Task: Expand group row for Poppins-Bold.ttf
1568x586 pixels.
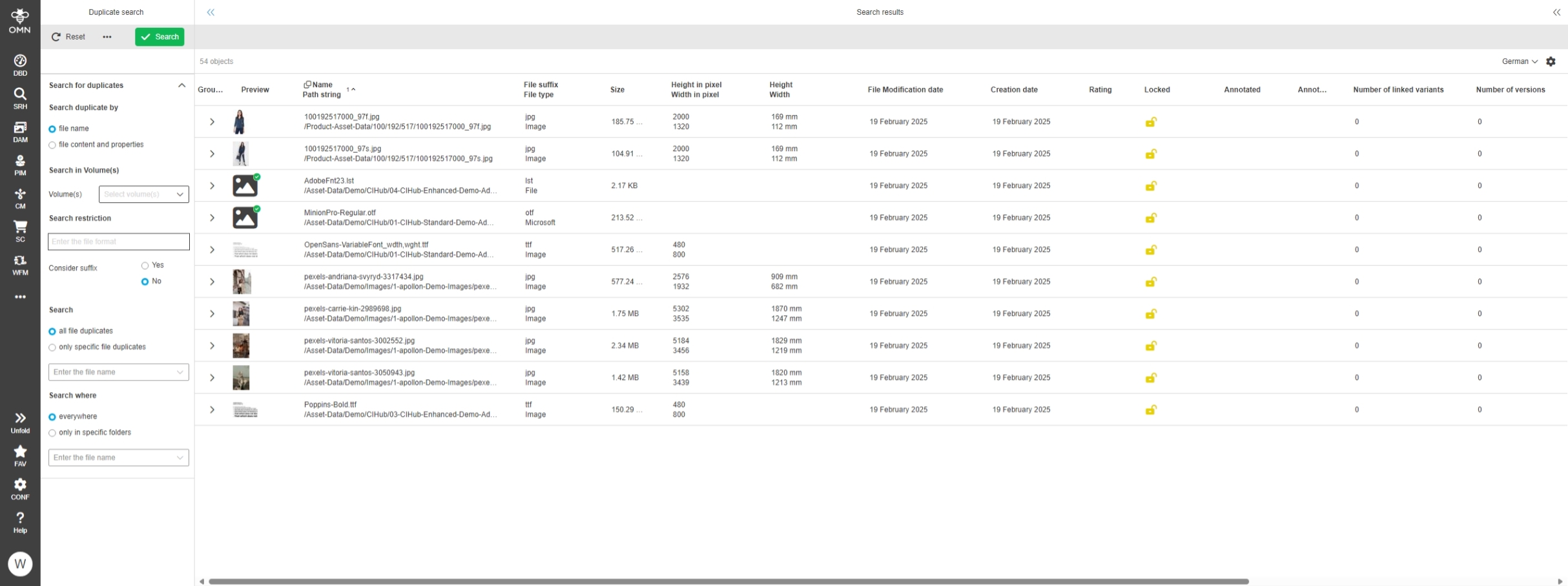Action: pos(212,410)
